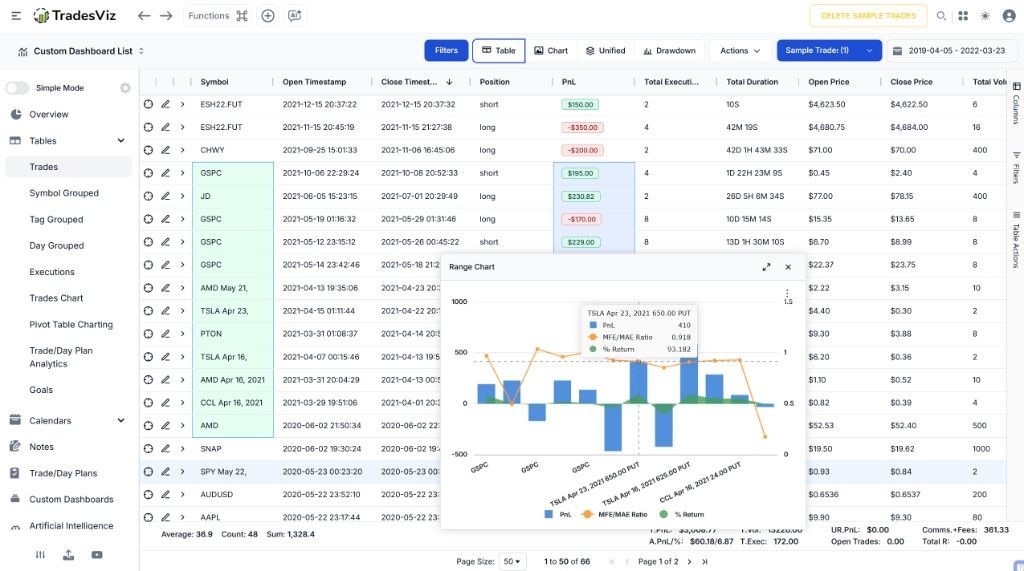
Task: Expand the Range Chart popup to fullscreen
Action: pyautogui.click(x=766, y=267)
